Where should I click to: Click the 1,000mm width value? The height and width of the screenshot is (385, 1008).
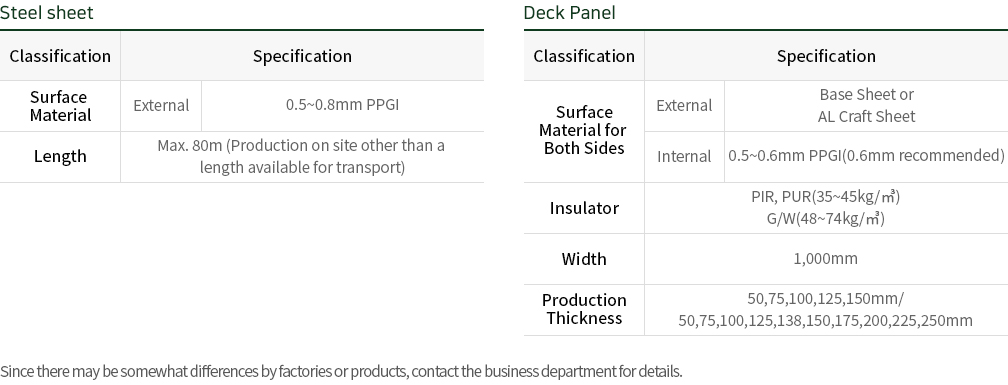pos(825,258)
